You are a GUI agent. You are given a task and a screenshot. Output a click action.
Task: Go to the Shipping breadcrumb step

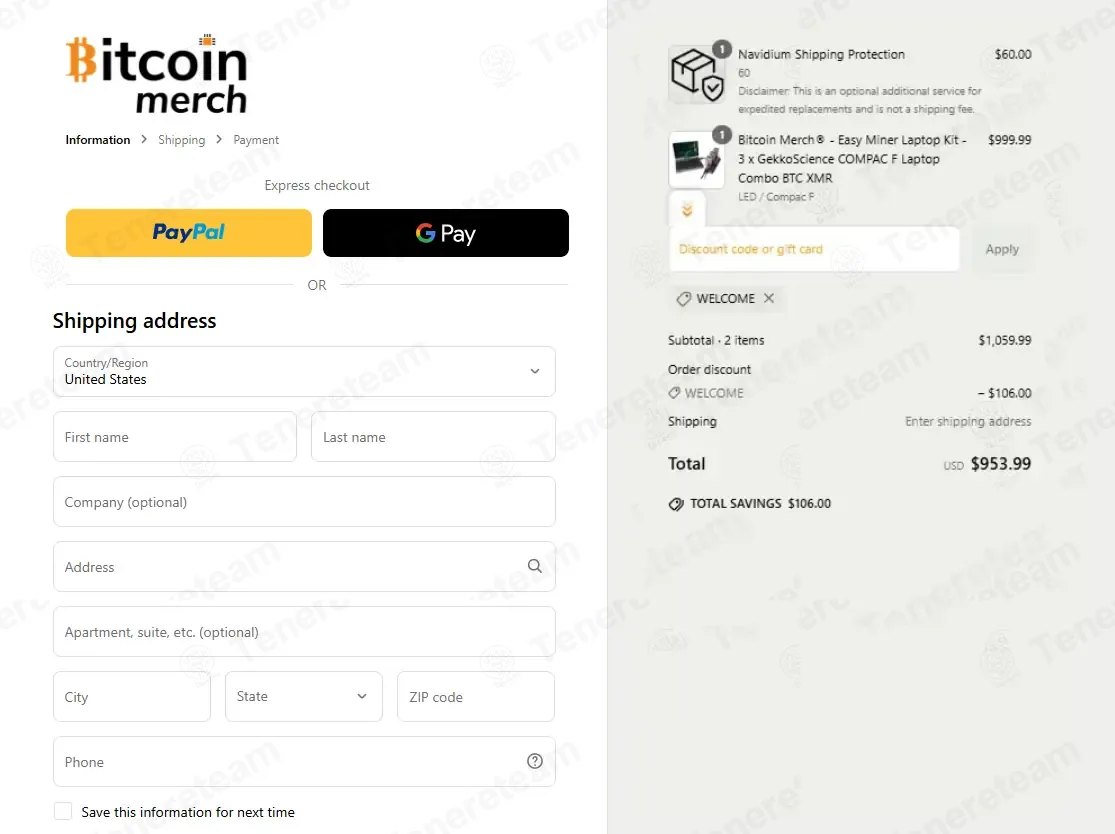181,140
